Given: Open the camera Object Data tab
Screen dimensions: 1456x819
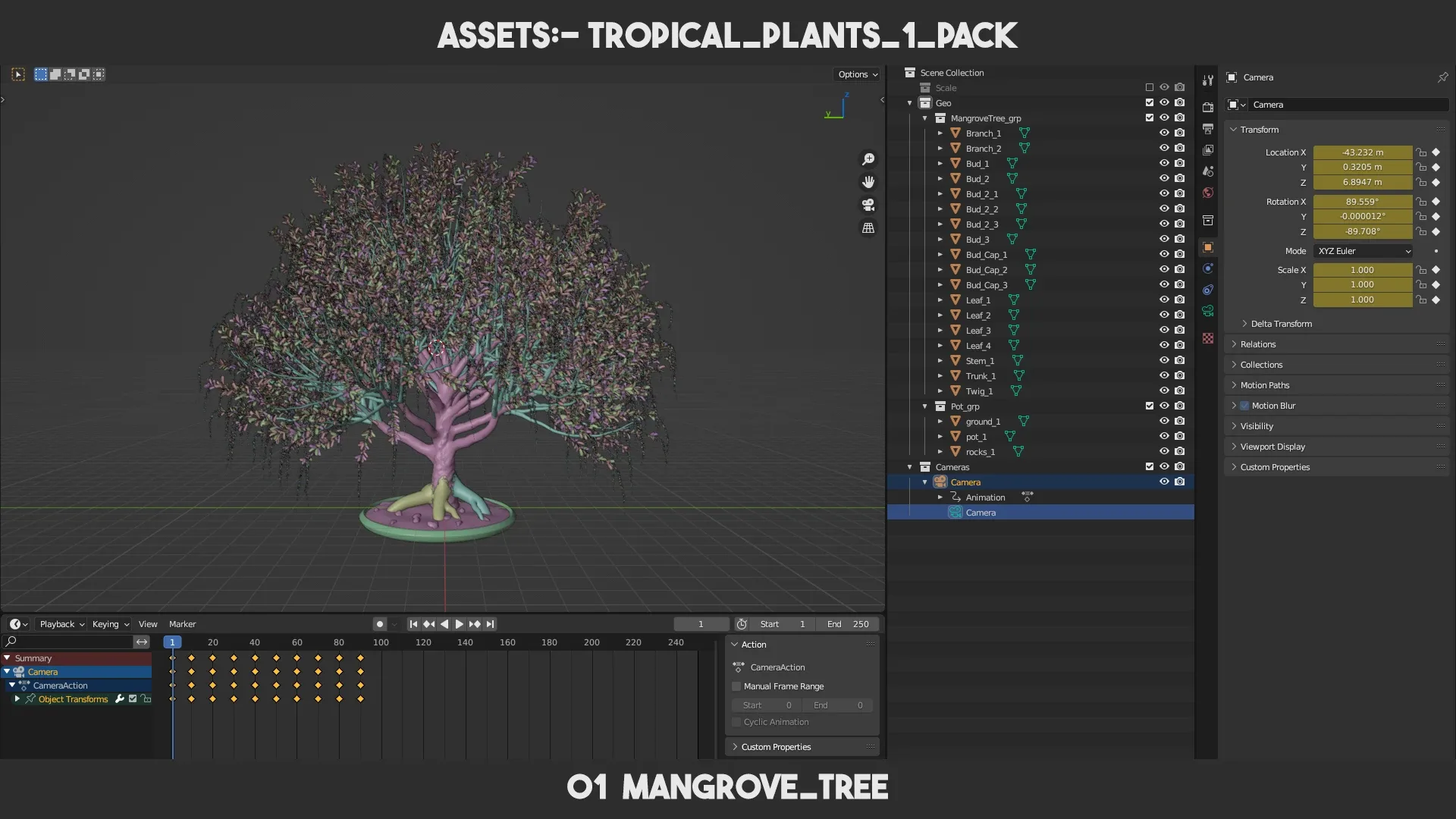Looking at the screenshot, I should point(1208,311).
